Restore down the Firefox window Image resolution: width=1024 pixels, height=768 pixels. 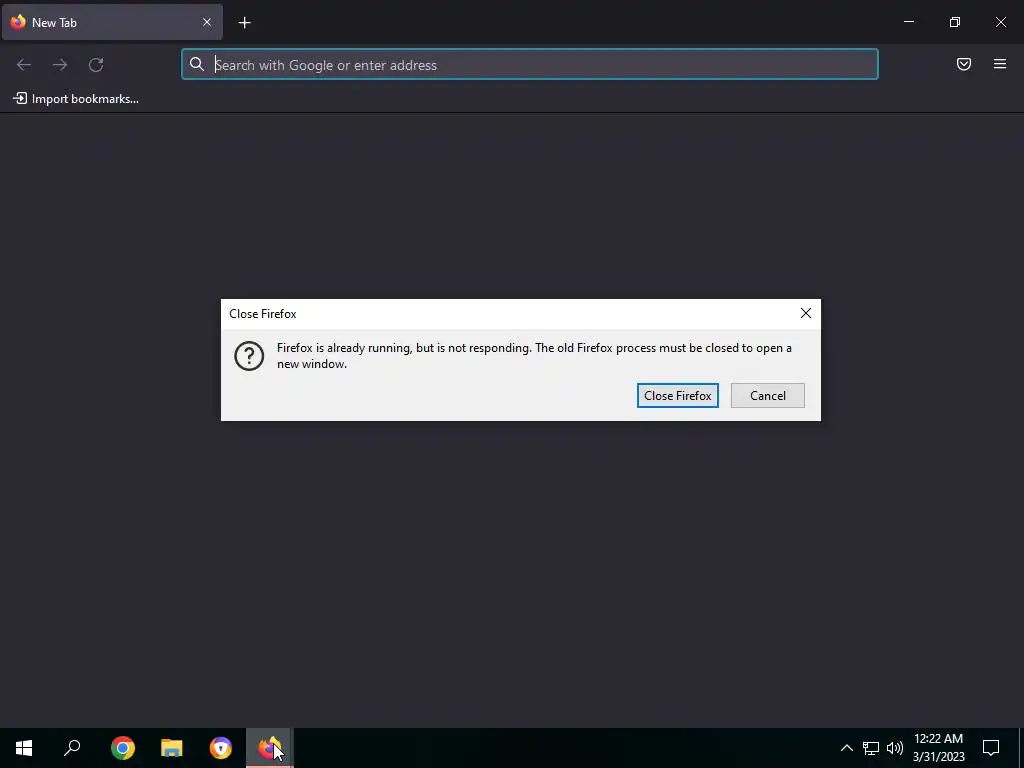pos(954,22)
